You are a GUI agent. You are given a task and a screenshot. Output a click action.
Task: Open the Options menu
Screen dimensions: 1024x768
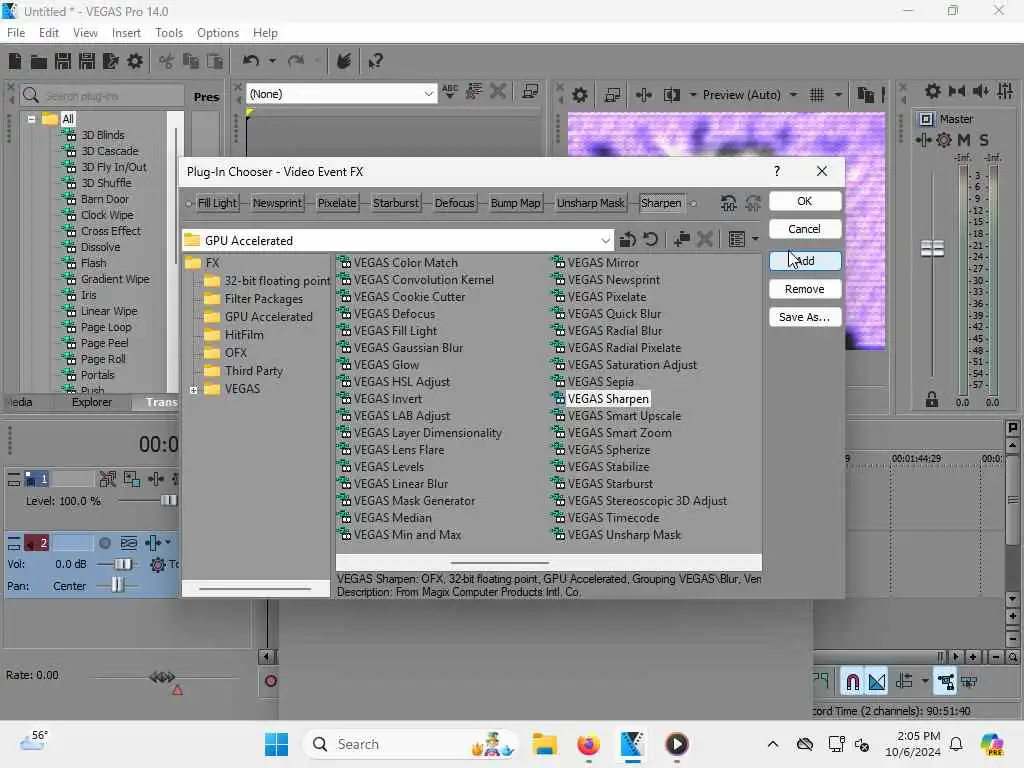coord(217,33)
